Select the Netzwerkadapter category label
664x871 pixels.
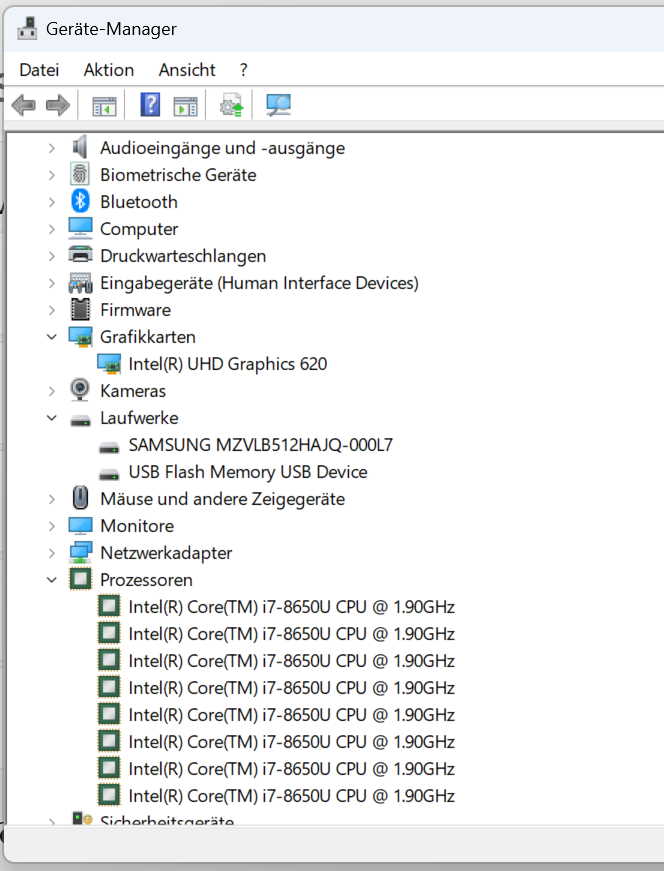[166, 553]
